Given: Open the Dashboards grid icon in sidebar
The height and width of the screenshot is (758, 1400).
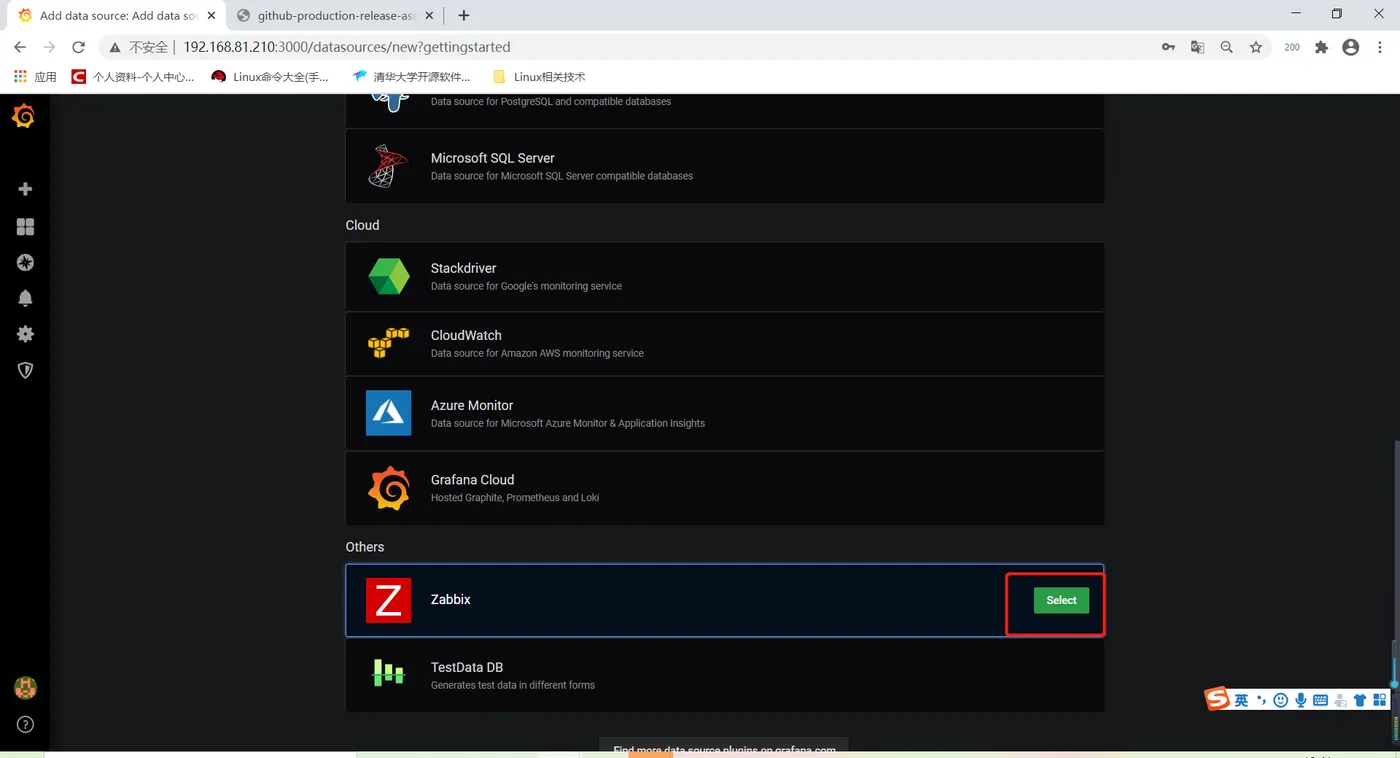Looking at the screenshot, I should pos(25,227).
